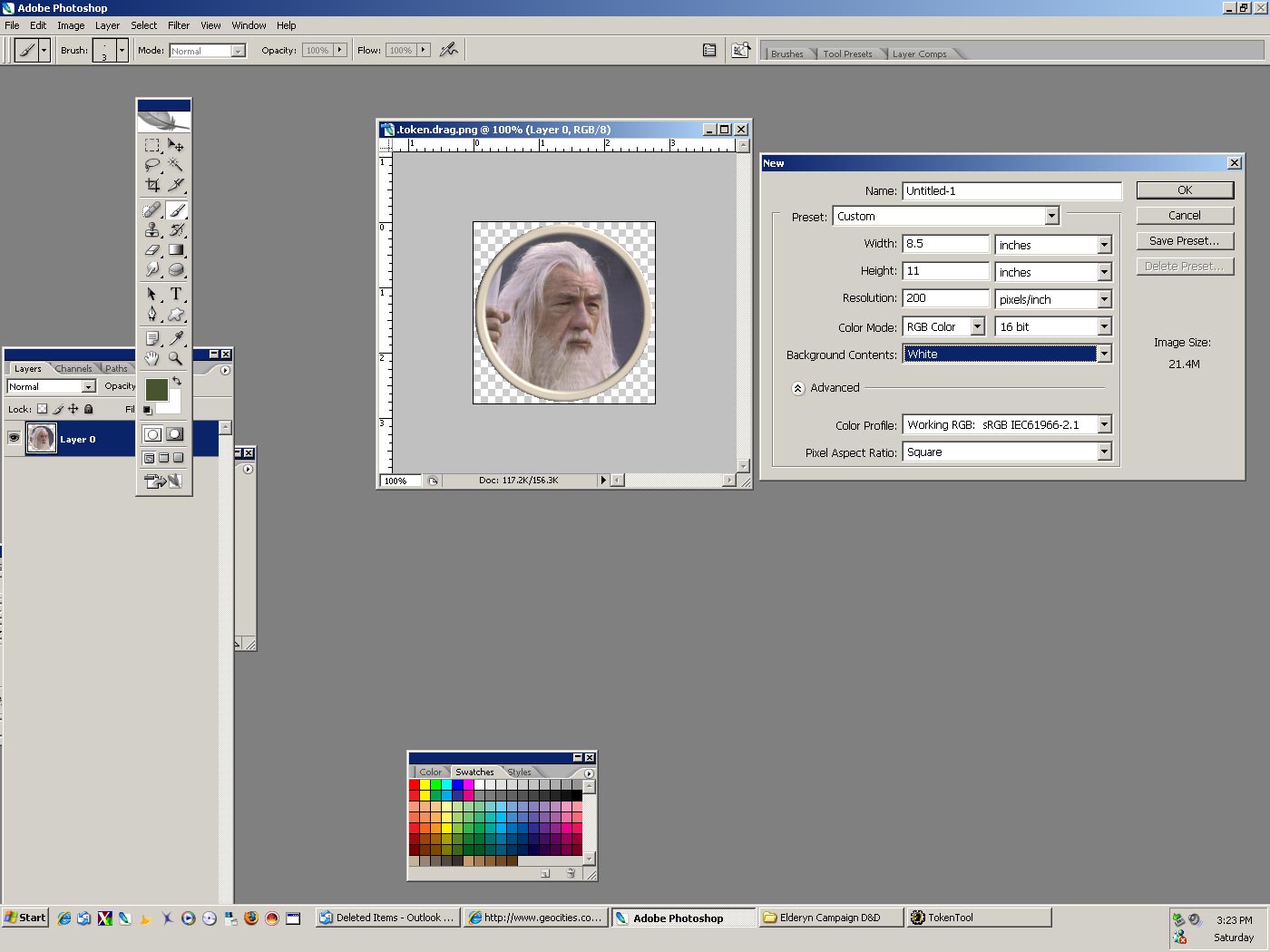Image resolution: width=1270 pixels, height=952 pixels.
Task: Open the Filter menu
Action: pos(179,25)
